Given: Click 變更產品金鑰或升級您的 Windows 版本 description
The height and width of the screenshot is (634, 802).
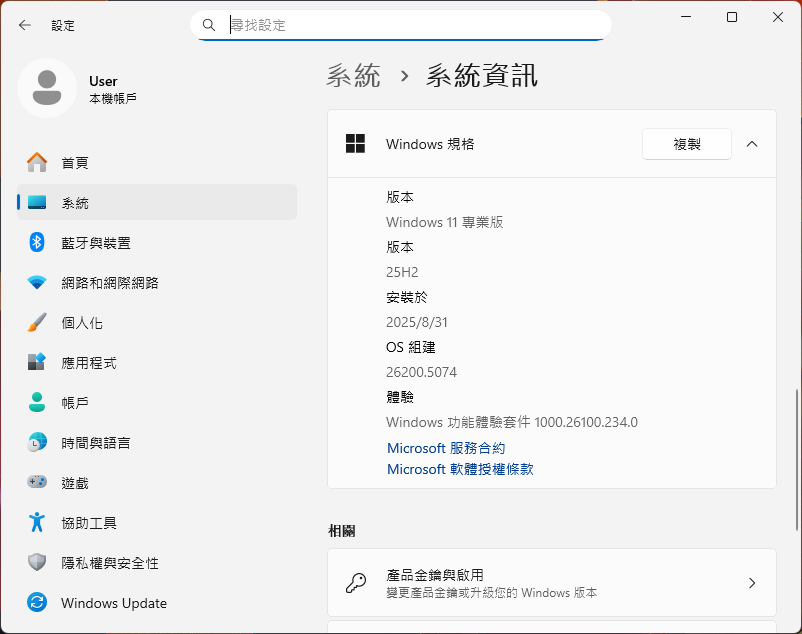Looking at the screenshot, I should pos(492,593).
